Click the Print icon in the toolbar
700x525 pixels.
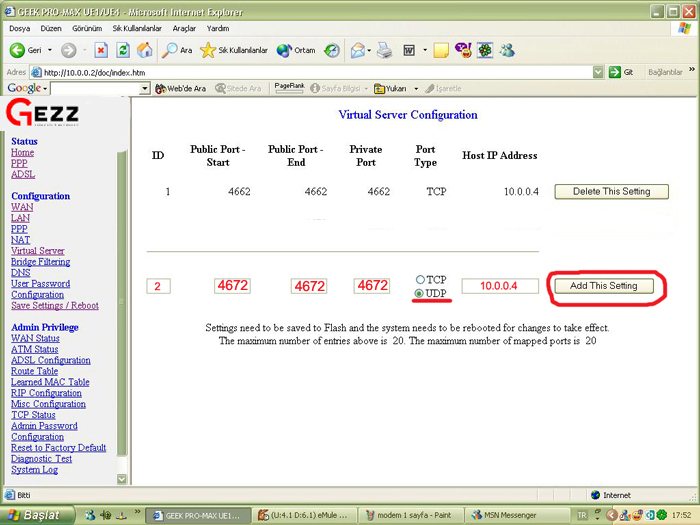pyautogui.click(x=384, y=50)
